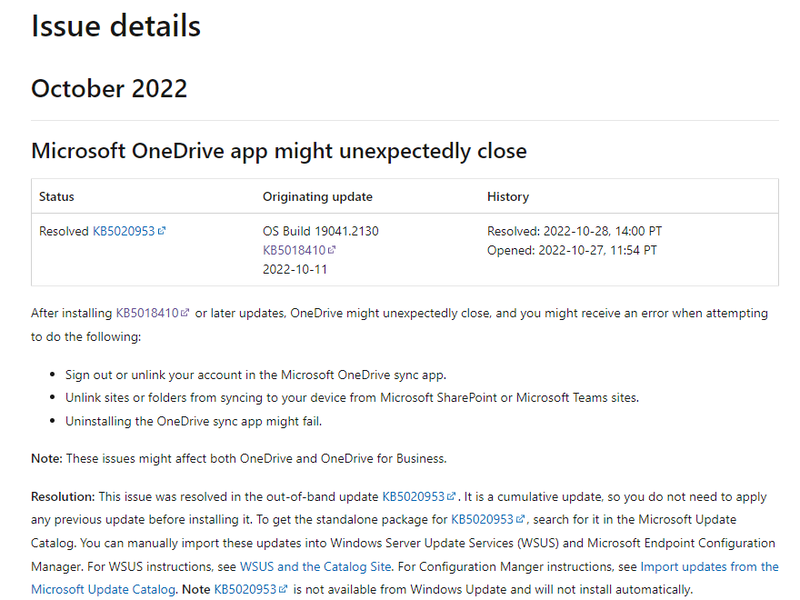Image resolution: width=800 pixels, height=600 pixels.
Task: Follow KB5018410 link in 'After installing' paragraph
Action: coord(147,313)
